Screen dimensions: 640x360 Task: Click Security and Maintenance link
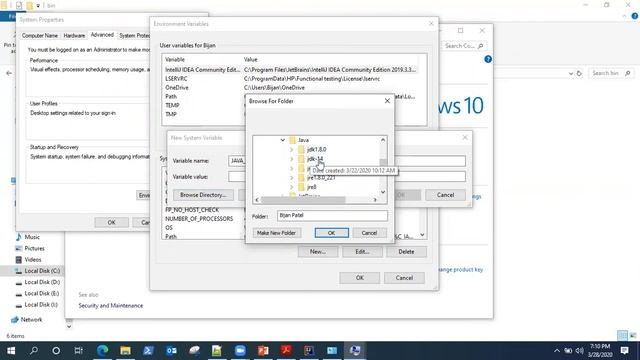coord(111,306)
